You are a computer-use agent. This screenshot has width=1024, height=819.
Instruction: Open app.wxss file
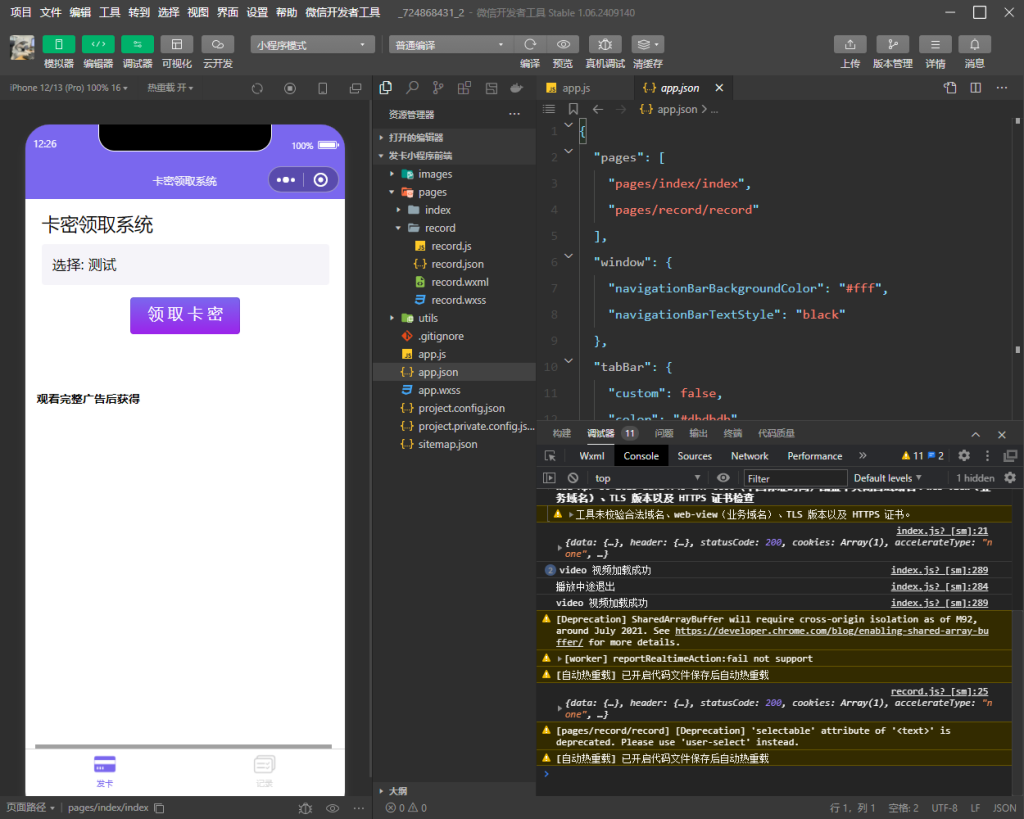click(455, 390)
